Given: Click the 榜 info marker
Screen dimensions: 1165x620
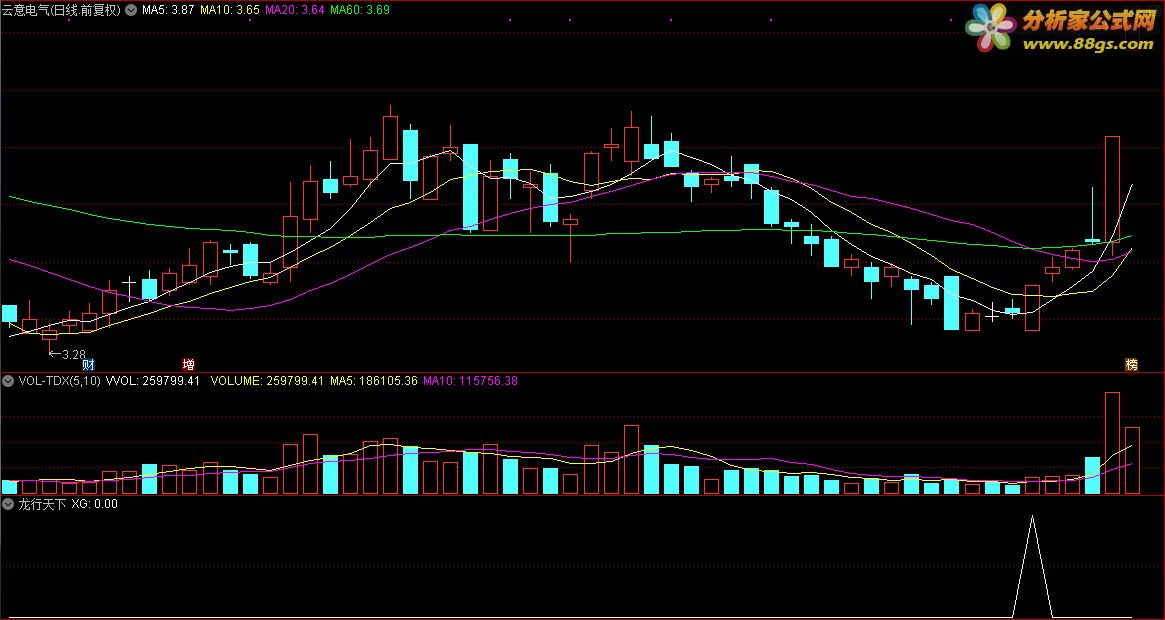Looking at the screenshot, I should coord(1131,364).
